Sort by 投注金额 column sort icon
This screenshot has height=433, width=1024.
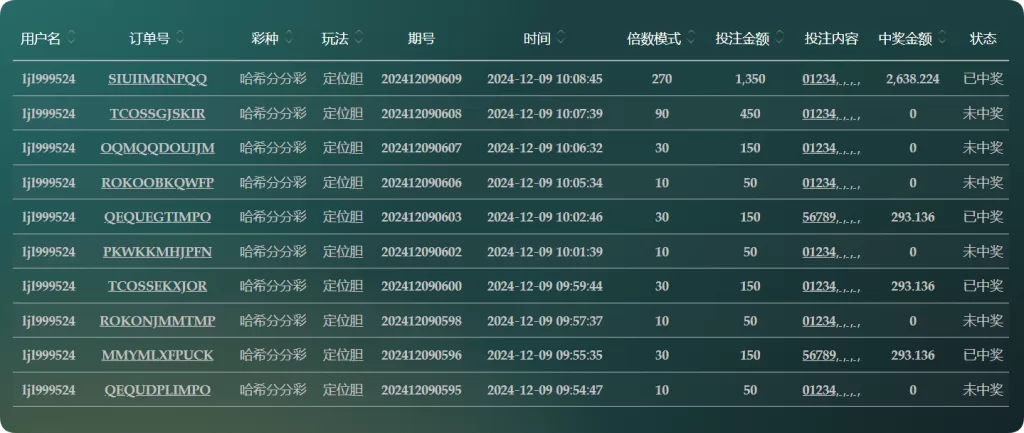780,39
